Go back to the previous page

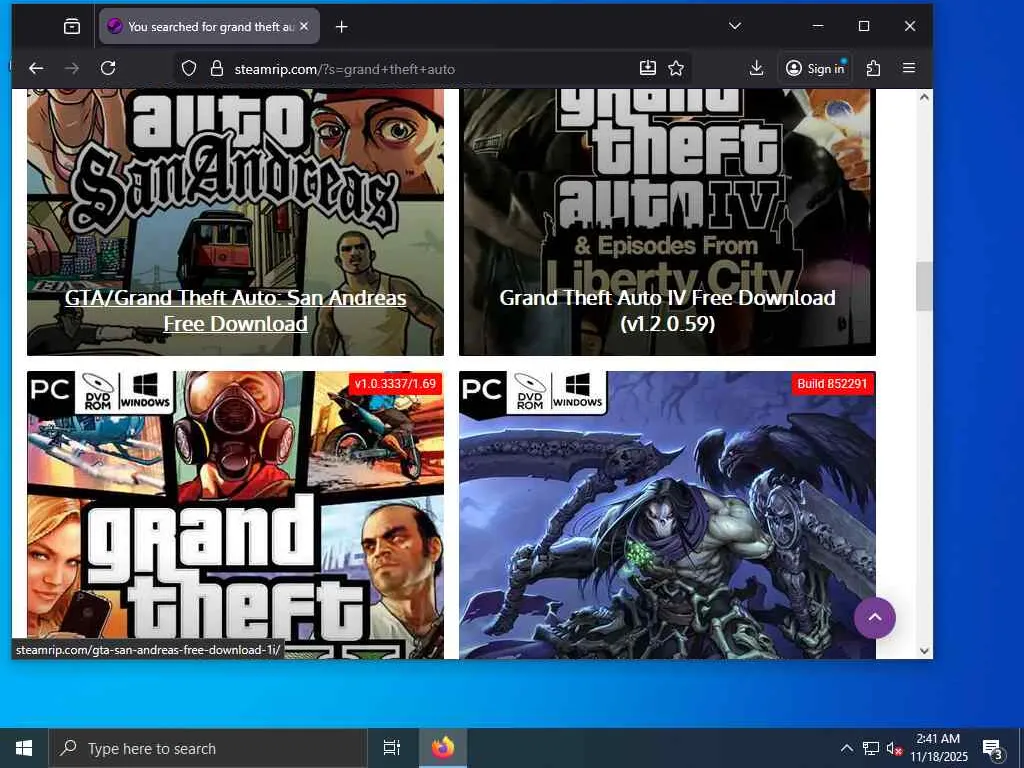[36, 69]
